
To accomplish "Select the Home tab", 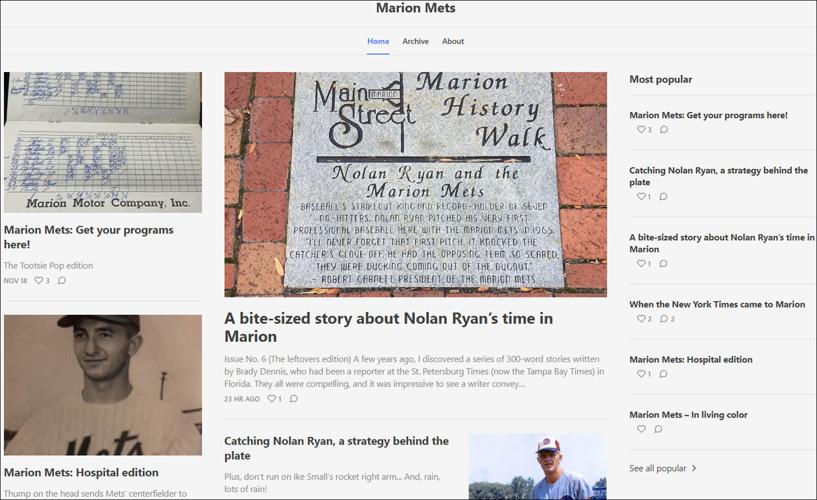I will coord(378,41).
